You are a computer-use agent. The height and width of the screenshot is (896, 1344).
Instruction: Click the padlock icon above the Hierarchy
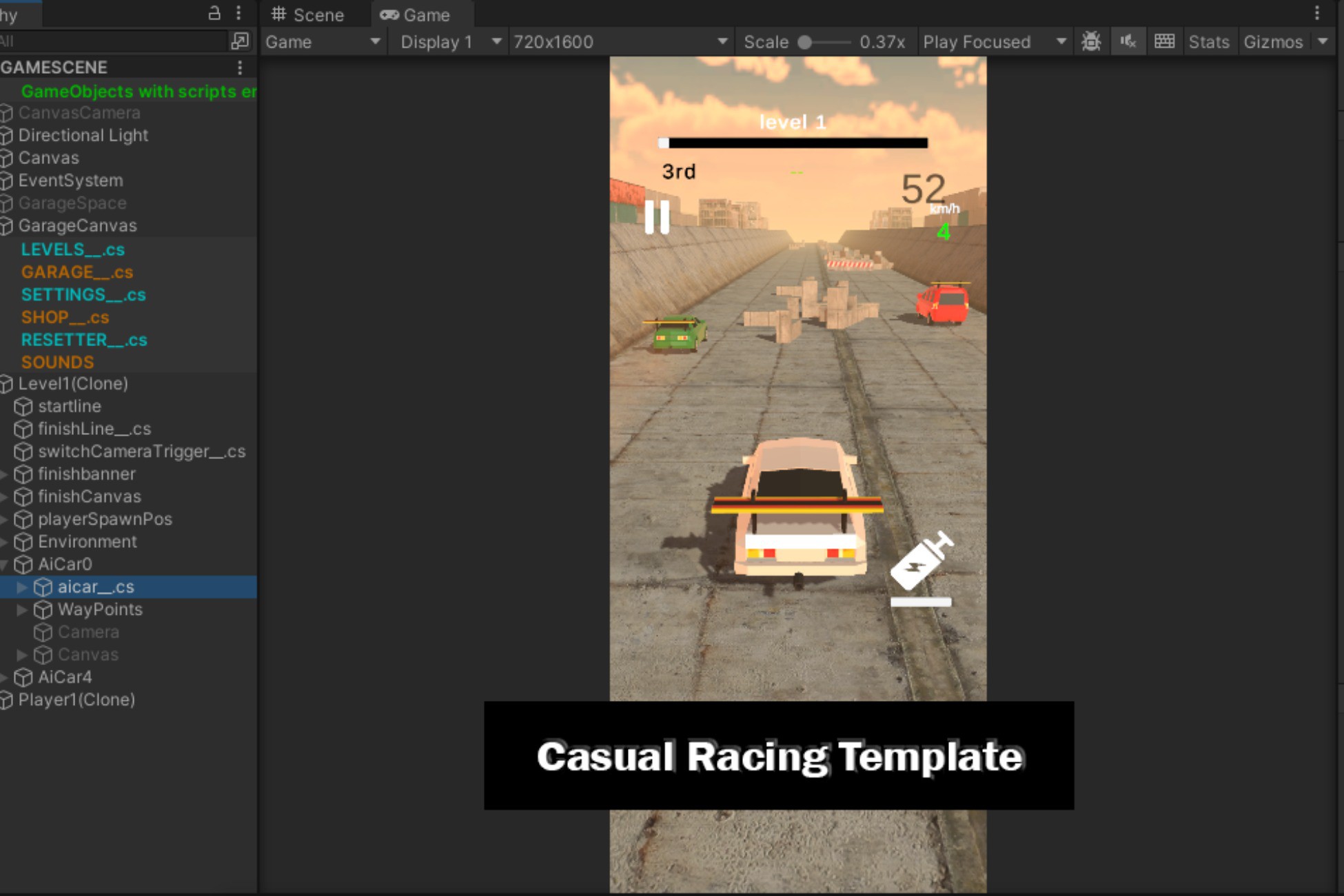point(214,12)
